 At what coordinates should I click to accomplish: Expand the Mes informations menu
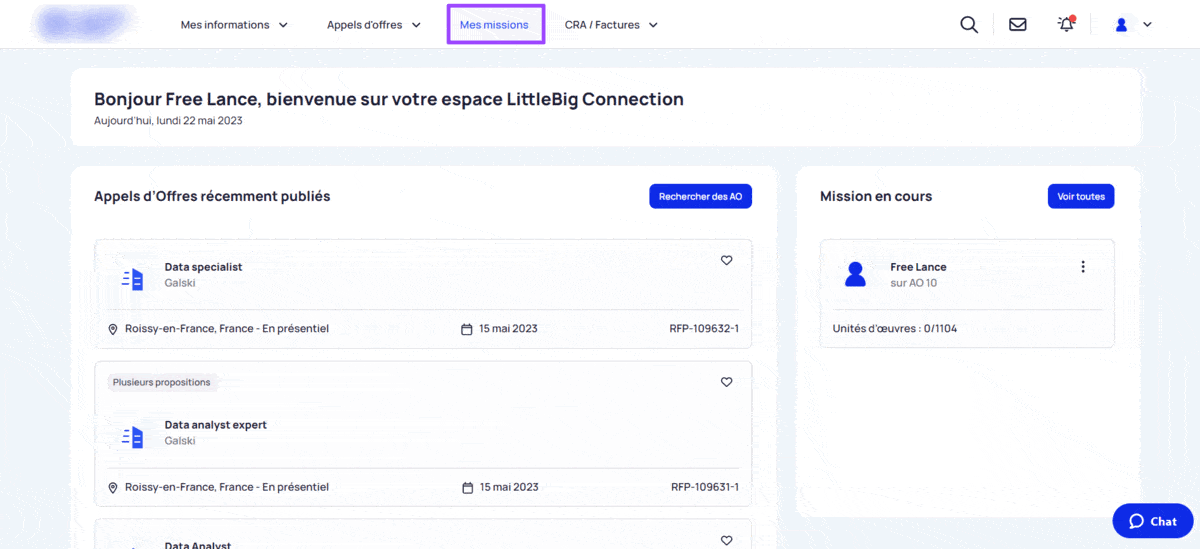(234, 25)
